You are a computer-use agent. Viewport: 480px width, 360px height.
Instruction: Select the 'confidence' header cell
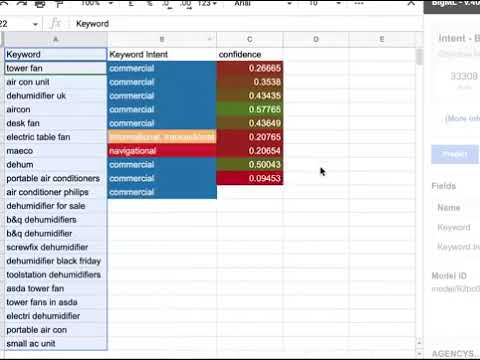(250, 54)
